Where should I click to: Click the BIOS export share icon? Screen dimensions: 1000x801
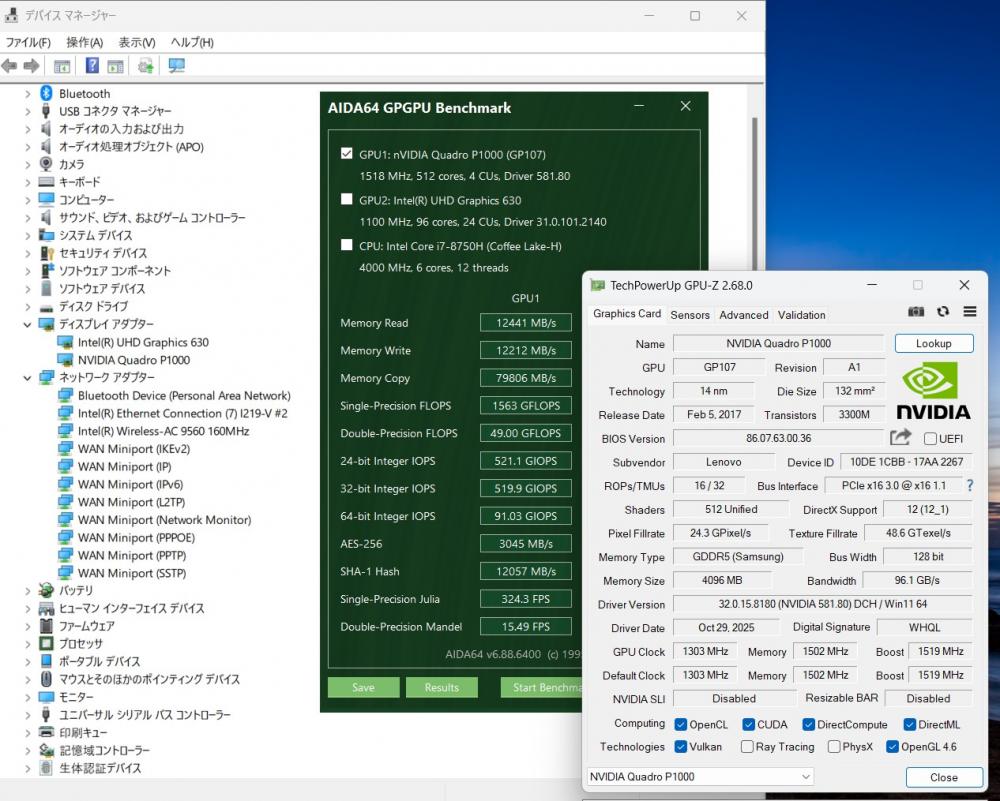(900, 437)
